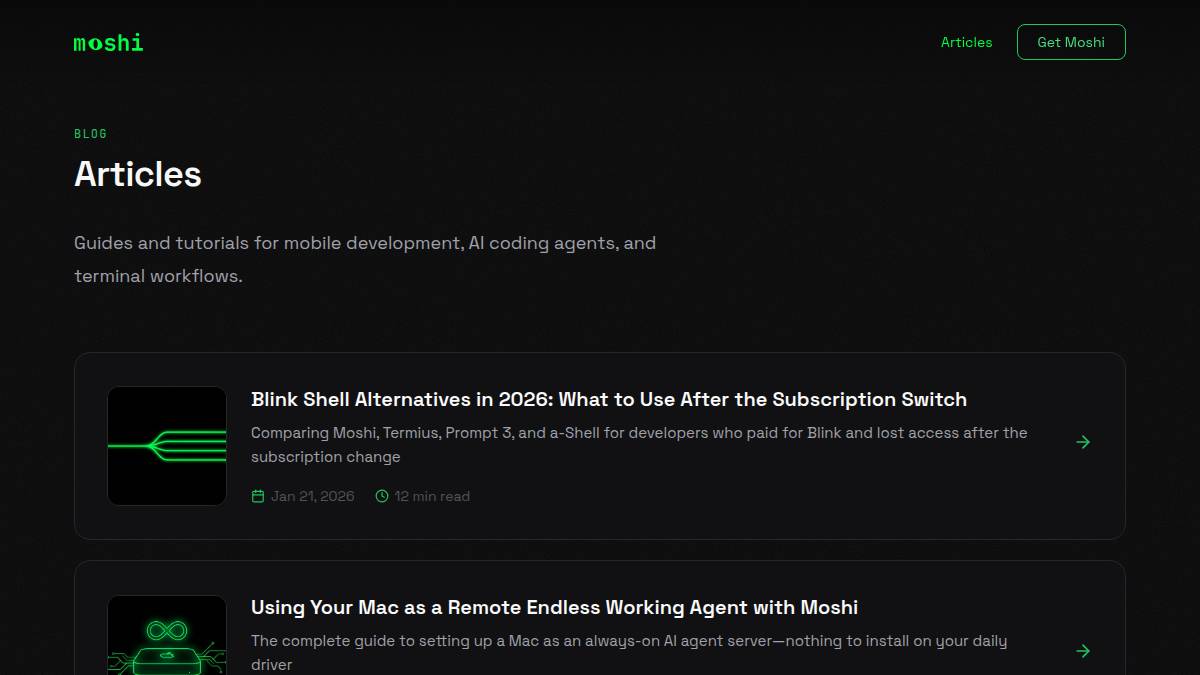The width and height of the screenshot is (1200, 675).
Task: Click the arrow icon on Blink Shell card
Action: [x=1083, y=442]
